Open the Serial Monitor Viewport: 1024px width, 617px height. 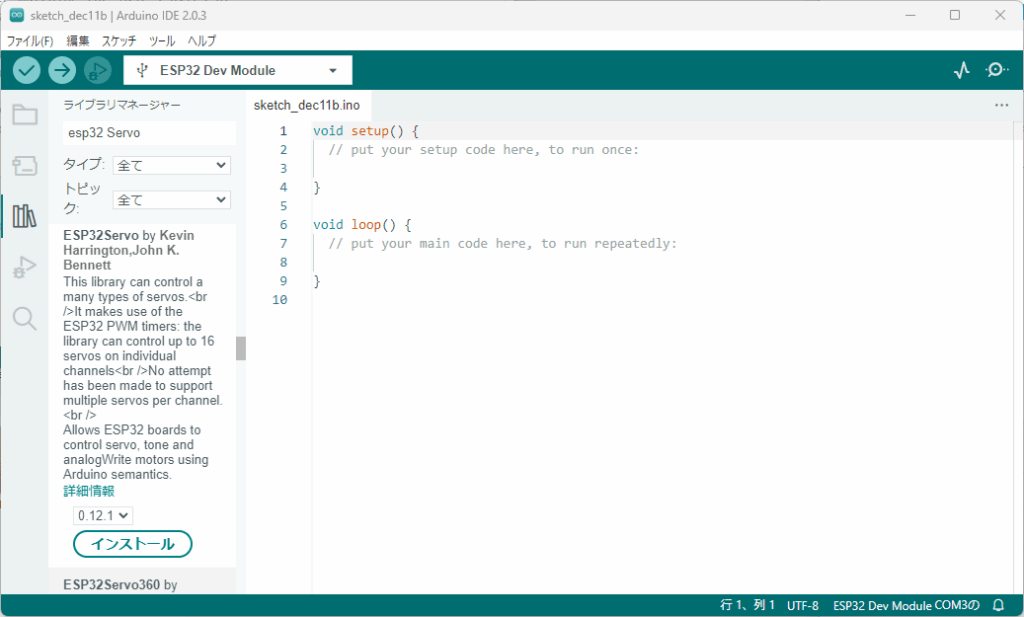tap(996, 70)
